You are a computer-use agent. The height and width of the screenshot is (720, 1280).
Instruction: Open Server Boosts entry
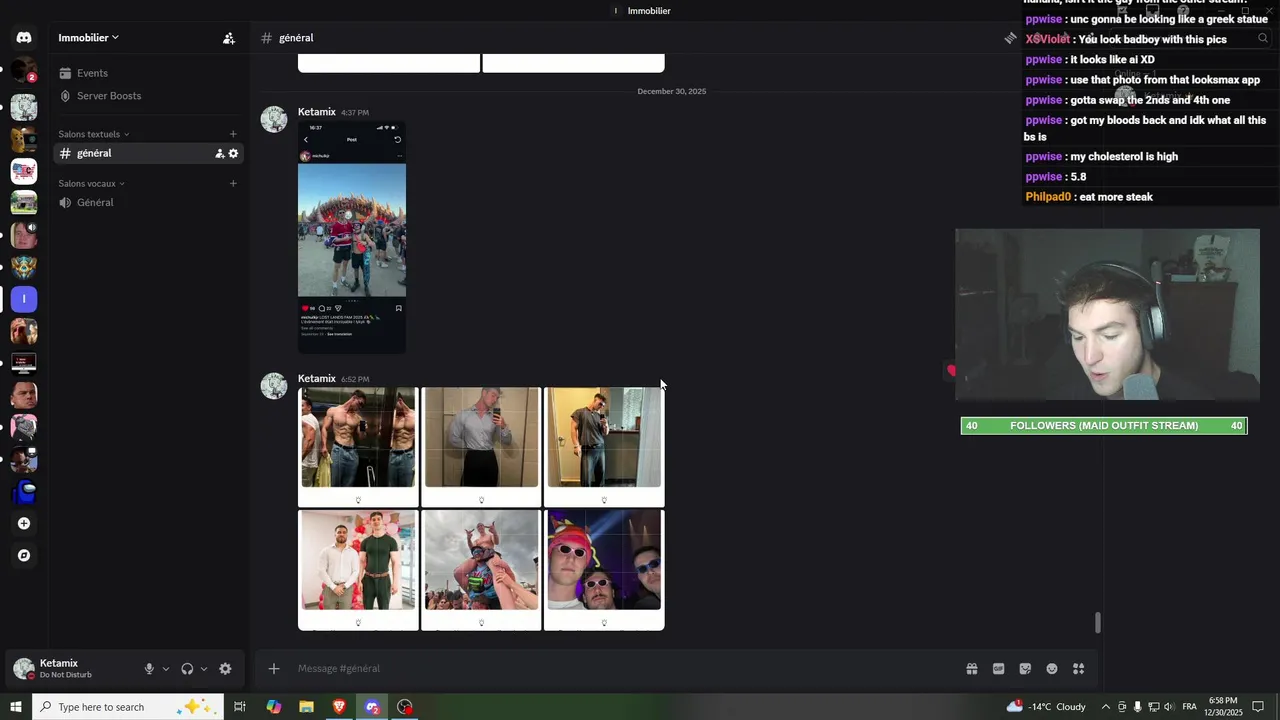[150, 96]
